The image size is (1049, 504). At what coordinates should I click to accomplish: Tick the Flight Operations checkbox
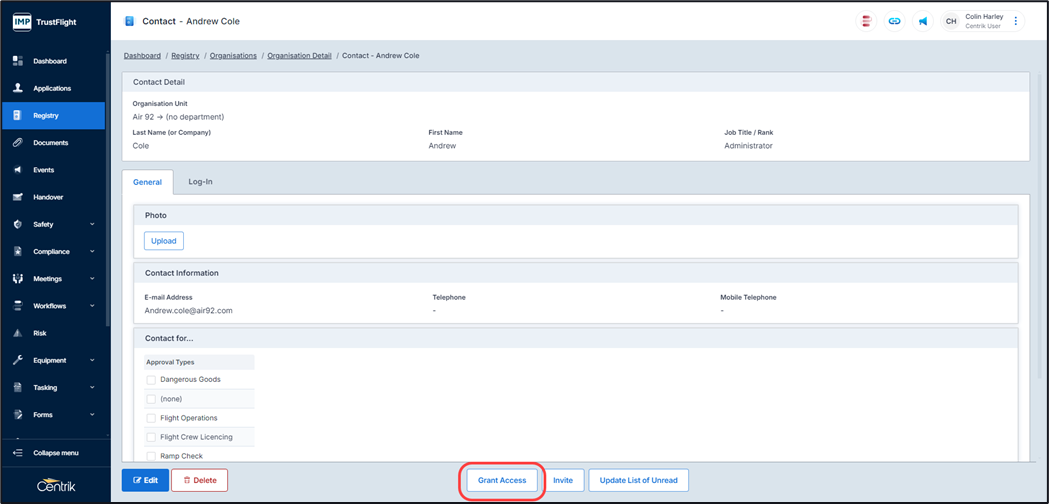coord(151,418)
